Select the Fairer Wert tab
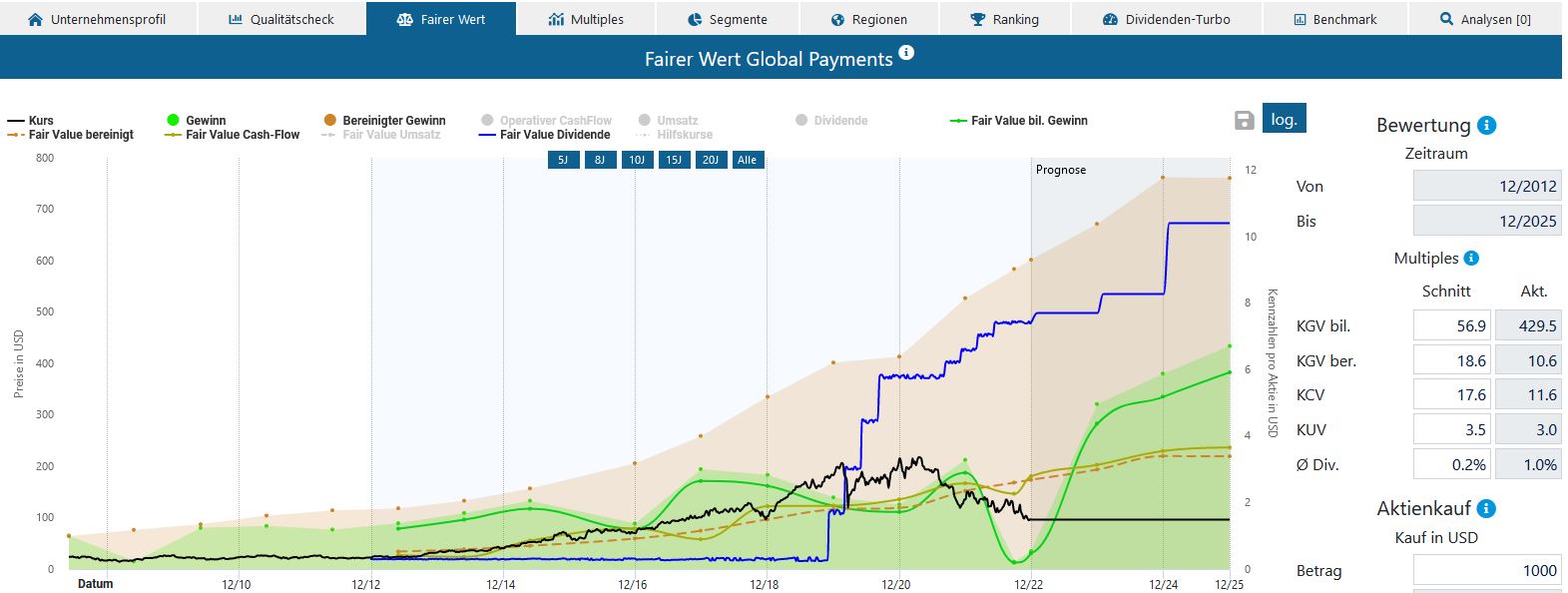The image size is (1568, 593). coord(441,19)
